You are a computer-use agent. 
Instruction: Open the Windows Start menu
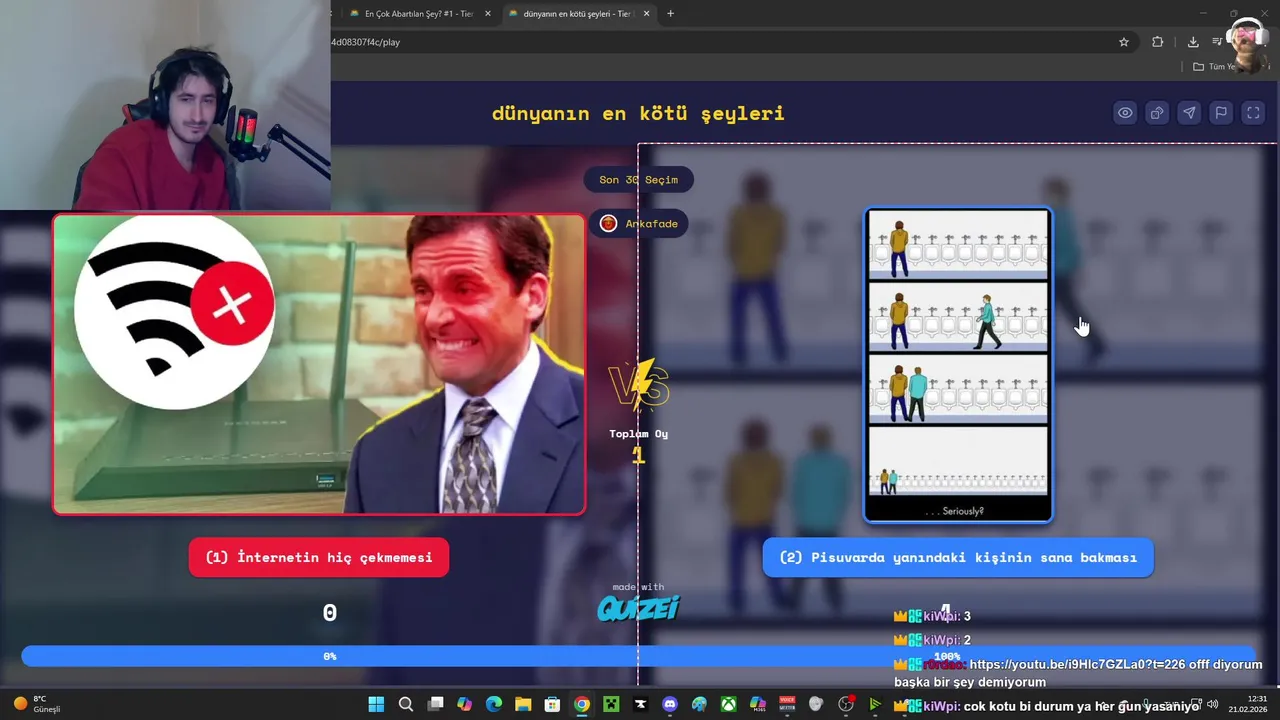point(376,704)
